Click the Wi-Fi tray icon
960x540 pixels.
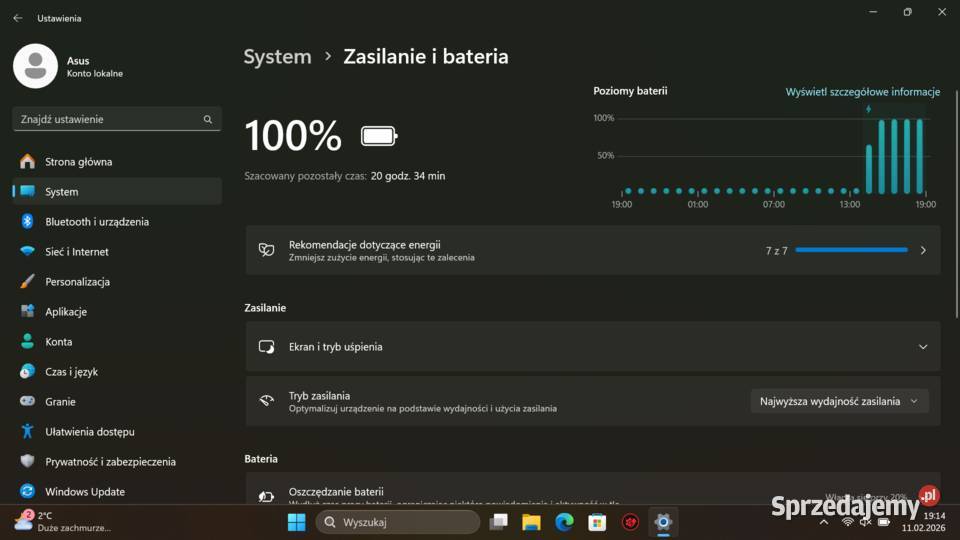click(x=847, y=522)
